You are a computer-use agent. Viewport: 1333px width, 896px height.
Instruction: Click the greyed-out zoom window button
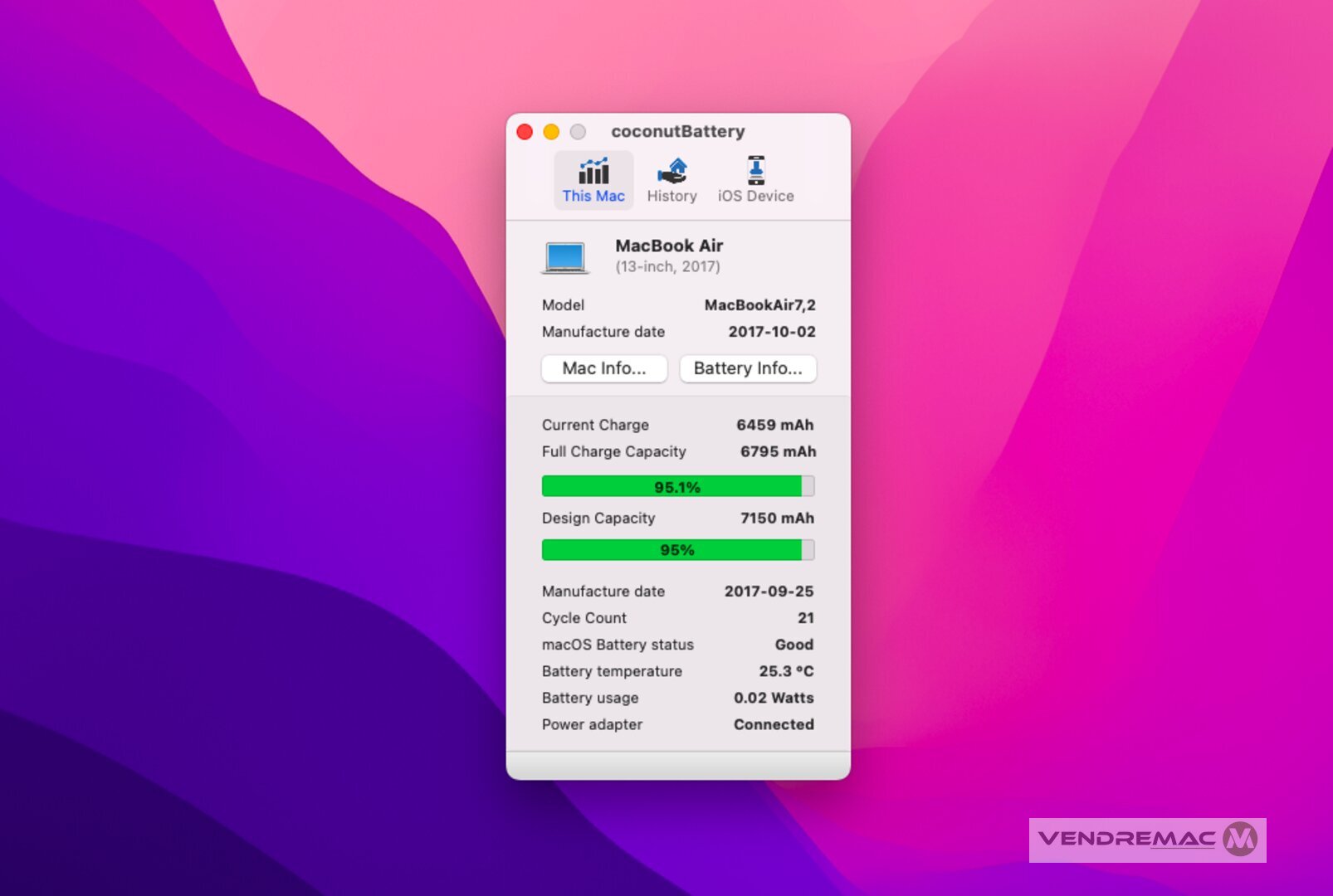point(578,132)
